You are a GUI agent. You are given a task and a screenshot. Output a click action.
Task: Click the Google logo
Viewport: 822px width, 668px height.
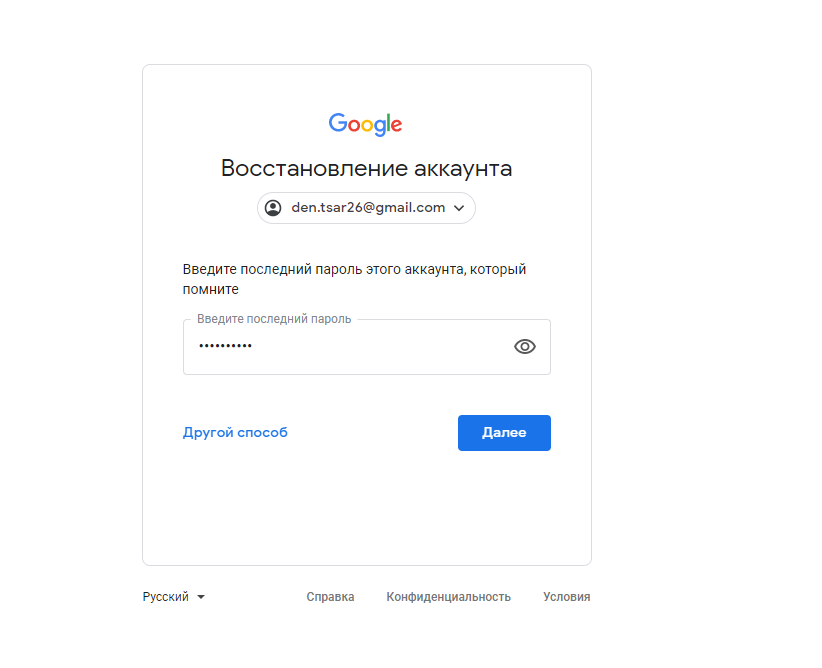tap(365, 124)
